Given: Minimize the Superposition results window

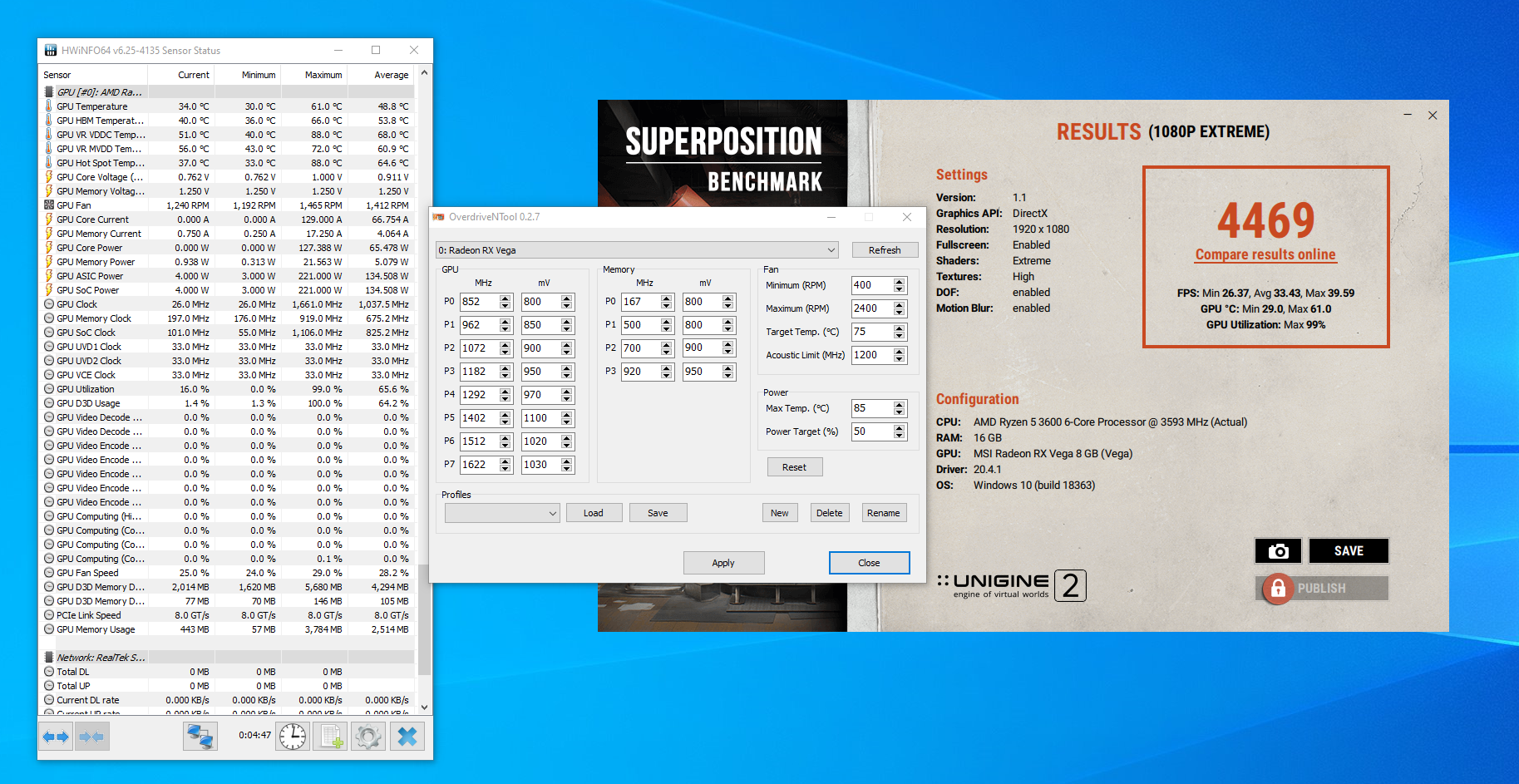Looking at the screenshot, I should (1408, 115).
